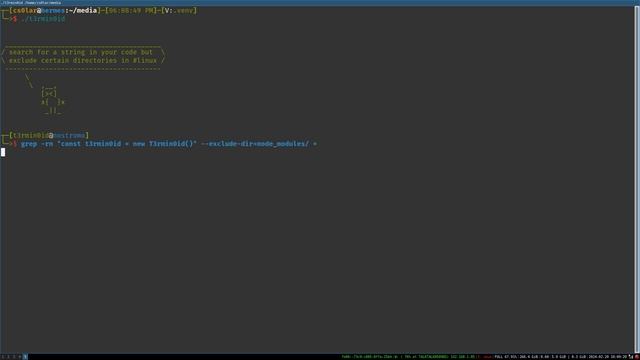This screenshot has width=640, height=360.
Task: Click "search for a string" speech bubble line
Action: [x=80, y=52]
